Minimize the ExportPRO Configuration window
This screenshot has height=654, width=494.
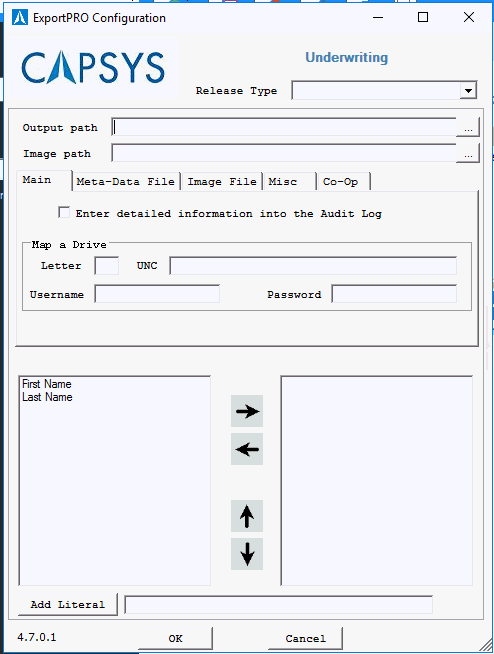[378, 17]
